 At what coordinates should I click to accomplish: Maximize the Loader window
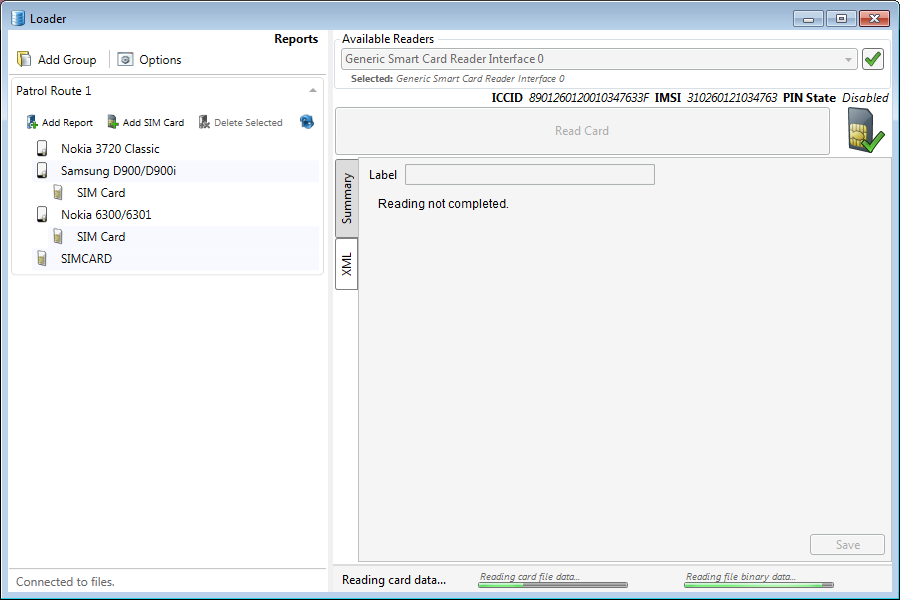tap(841, 19)
